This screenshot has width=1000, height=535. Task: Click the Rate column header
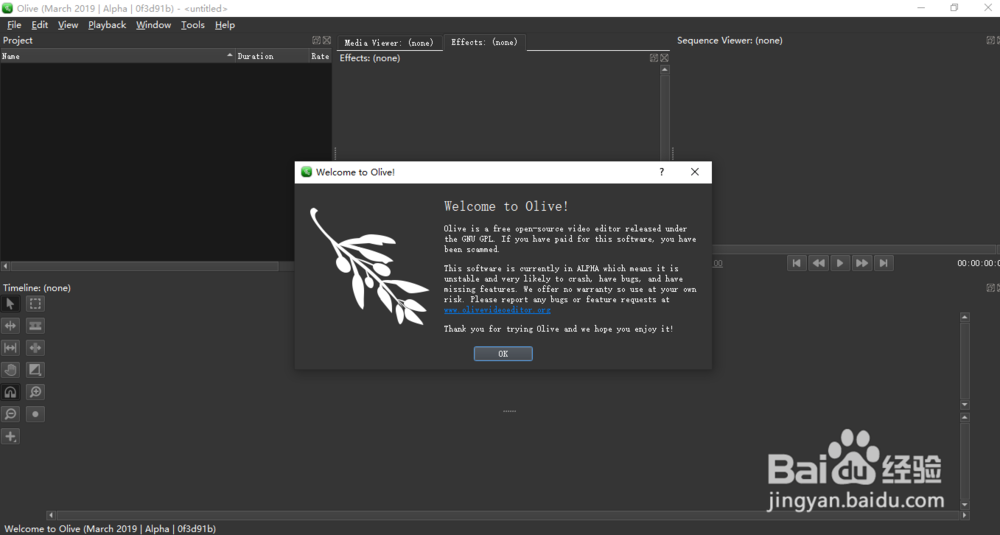(x=320, y=56)
